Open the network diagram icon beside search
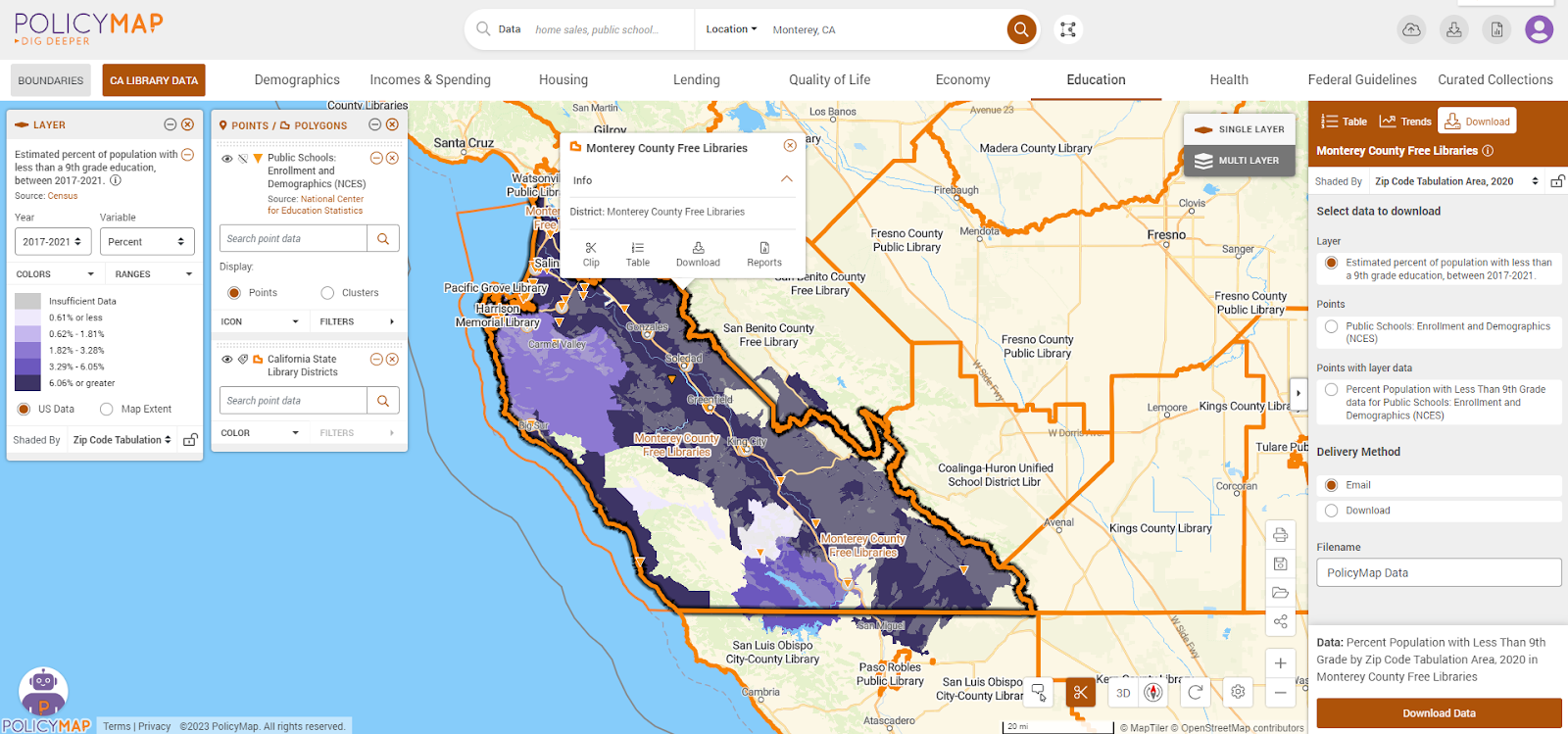 point(1068,29)
